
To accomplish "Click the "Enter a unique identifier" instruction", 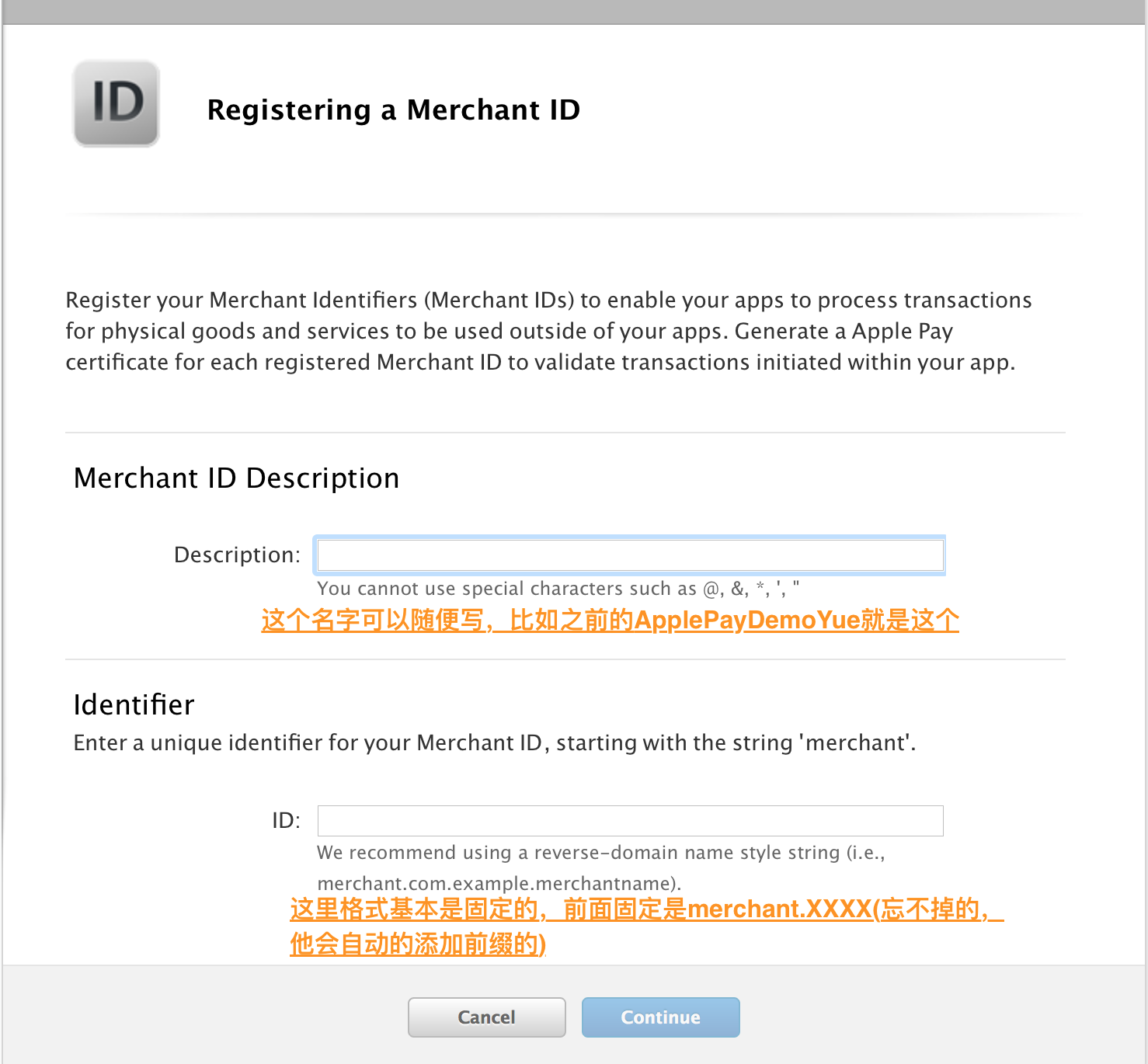I will click(x=494, y=743).
